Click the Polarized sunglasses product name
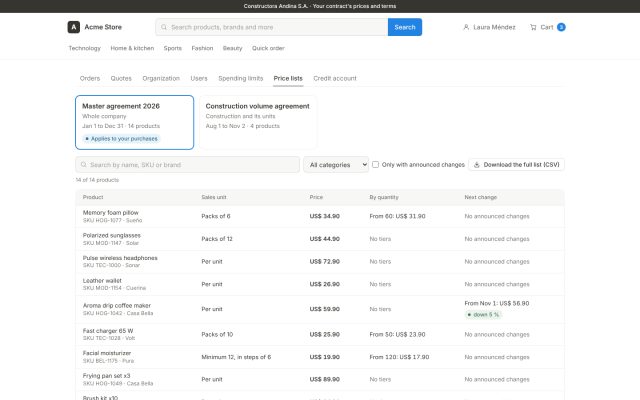Viewport: 640px width, 400px height. [x=112, y=236]
